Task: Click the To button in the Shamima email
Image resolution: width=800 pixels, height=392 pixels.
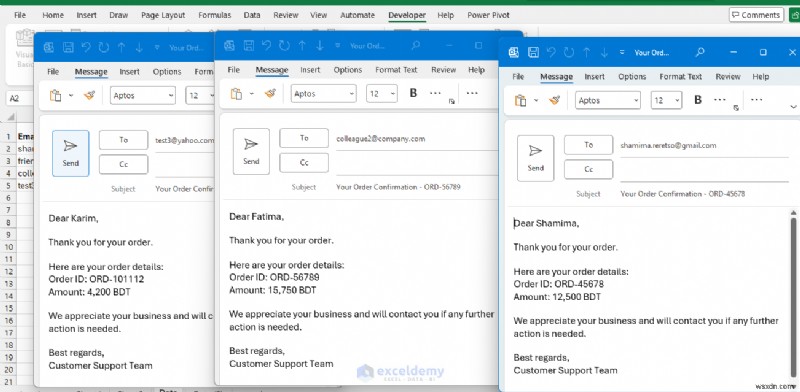Action: coord(588,145)
